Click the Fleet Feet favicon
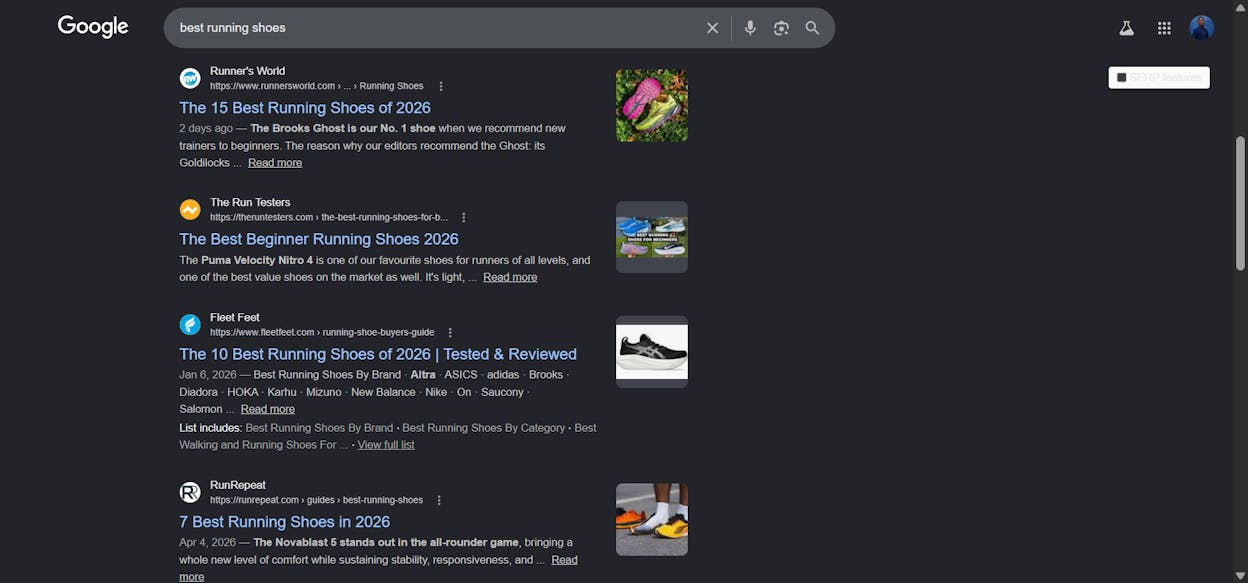The image size is (1248, 583). (190, 324)
